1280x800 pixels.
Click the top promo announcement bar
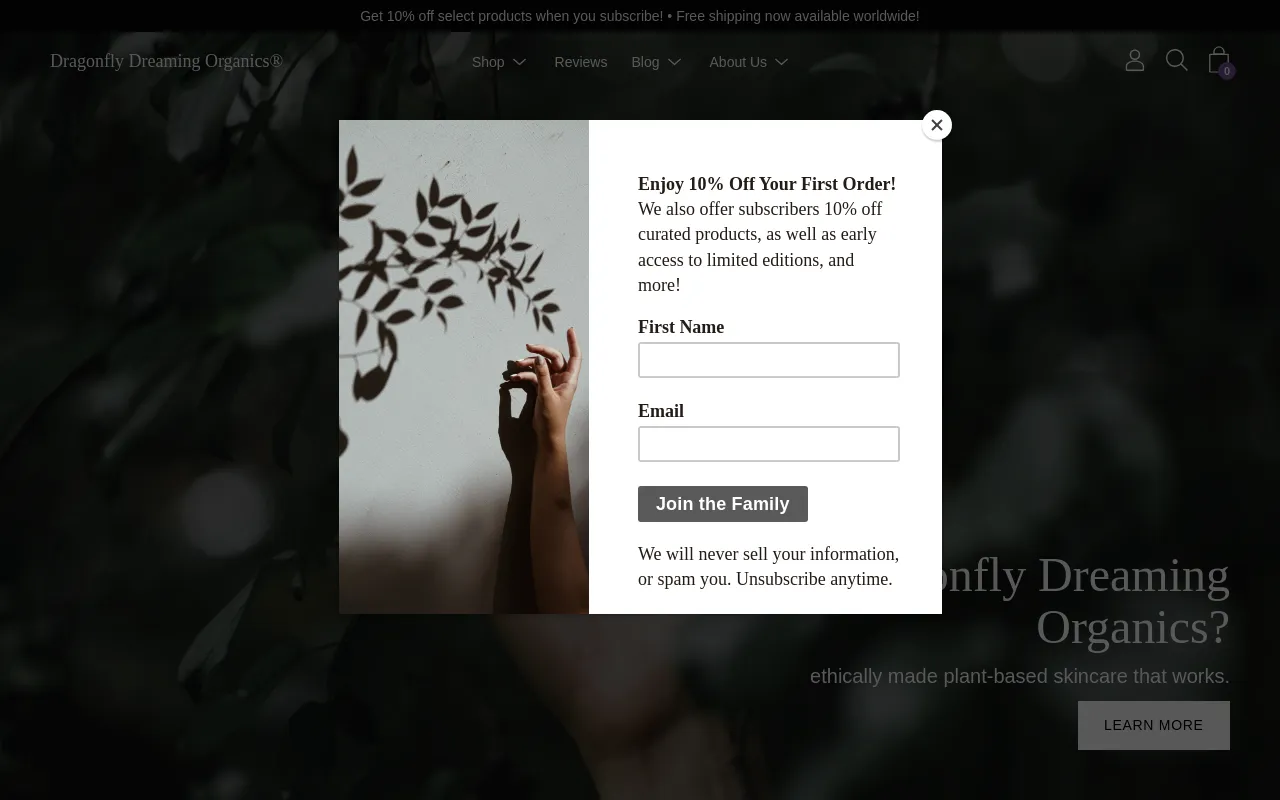pyautogui.click(x=640, y=16)
